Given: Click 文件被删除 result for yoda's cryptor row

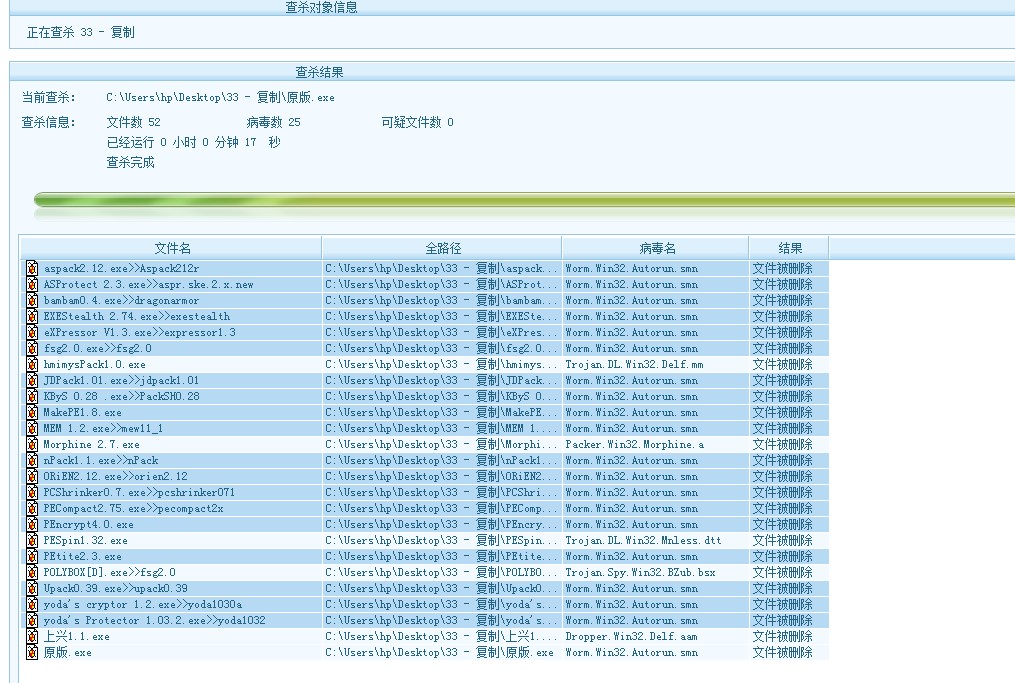Looking at the screenshot, I should tap(782, 604).
